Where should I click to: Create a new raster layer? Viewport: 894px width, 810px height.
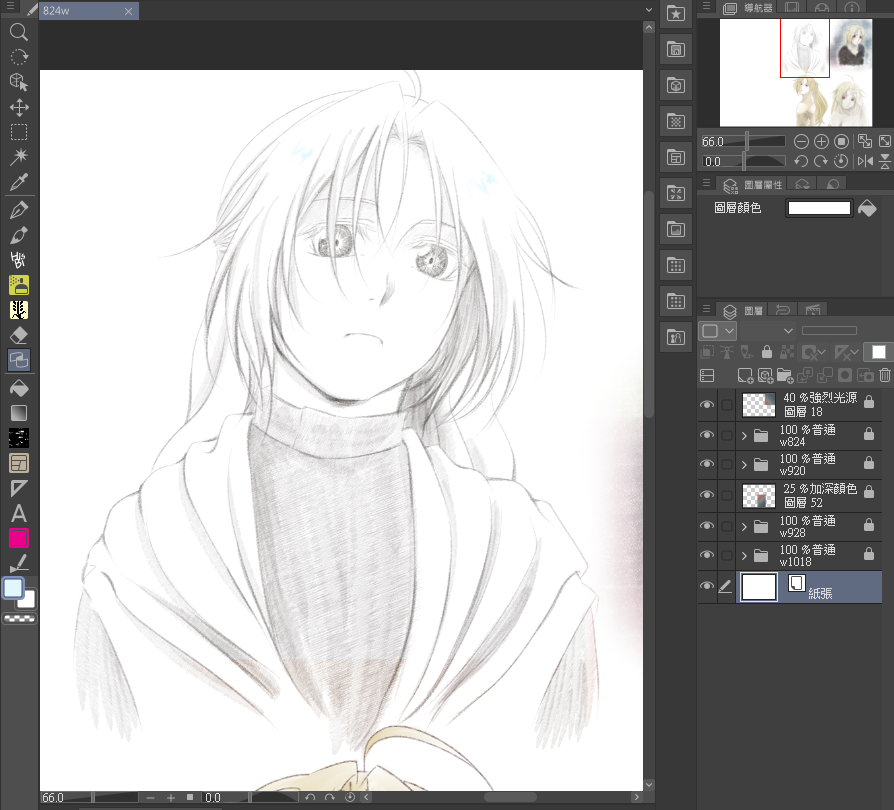pos(745,375)
